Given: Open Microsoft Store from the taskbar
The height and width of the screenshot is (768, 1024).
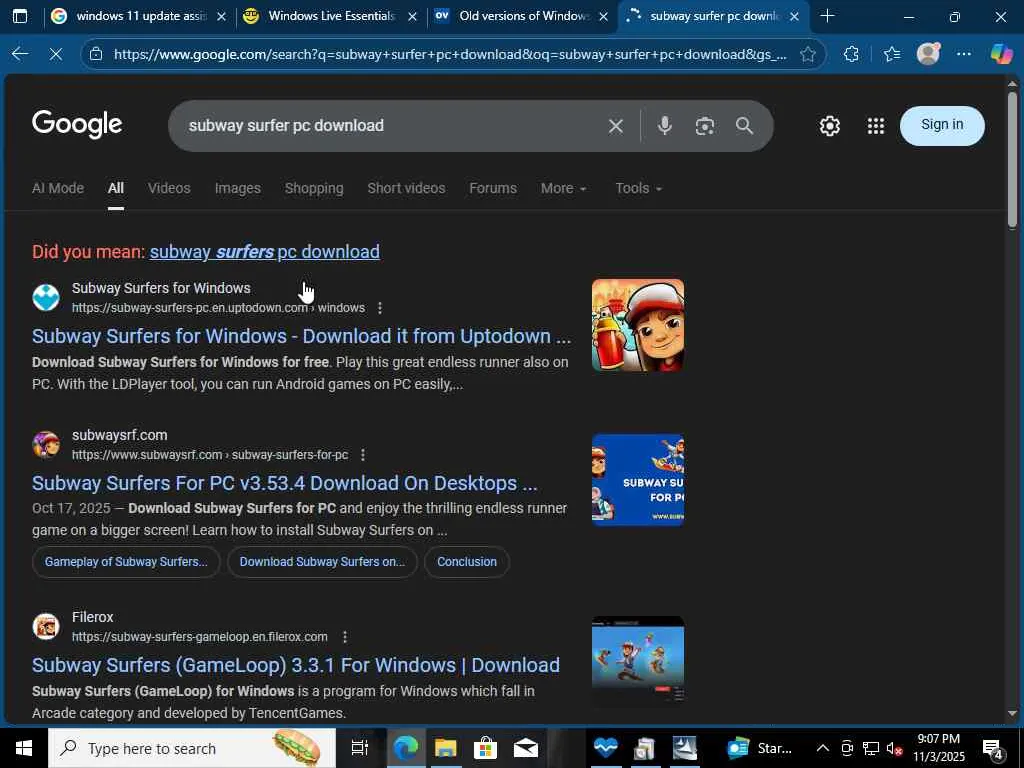Looking at the screenshot, I should point(485,748).
